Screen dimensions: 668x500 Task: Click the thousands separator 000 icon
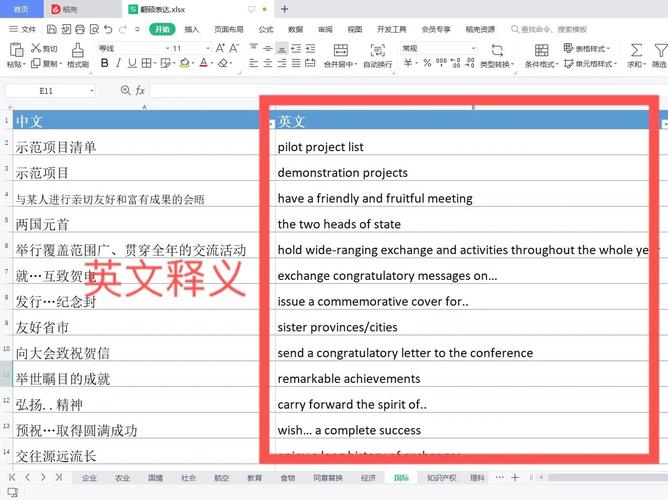click(441, 63)
